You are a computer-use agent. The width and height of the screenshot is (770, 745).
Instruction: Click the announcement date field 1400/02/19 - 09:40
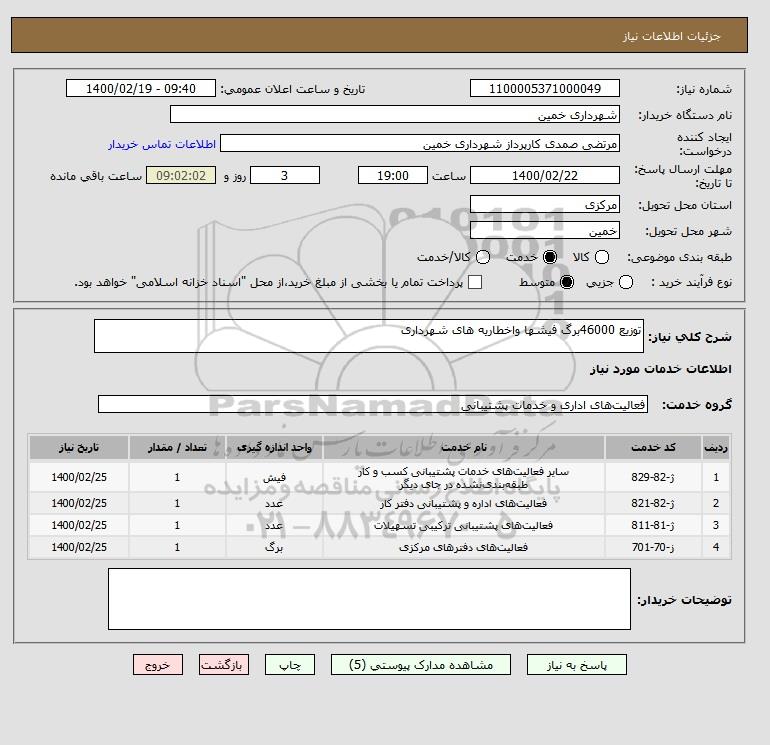(x=140, y=88)
